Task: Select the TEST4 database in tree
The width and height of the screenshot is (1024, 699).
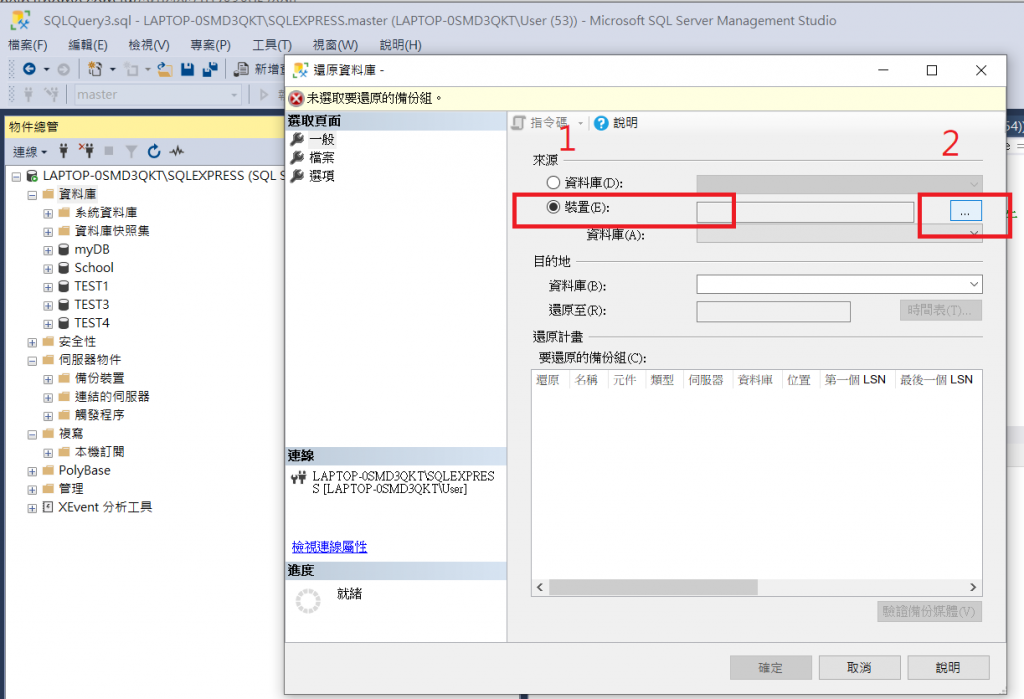Action: [x=91, y=323]
